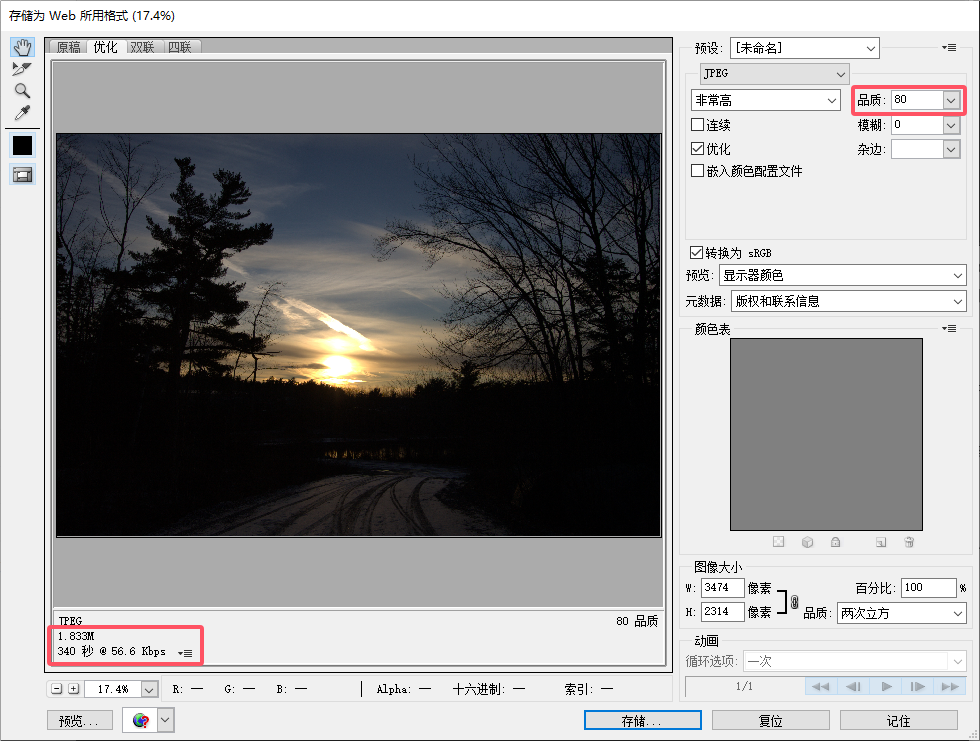Open the 两次立方 resampling dropdown
Viewport: 980px width, 741px height.
click(900, 613)
